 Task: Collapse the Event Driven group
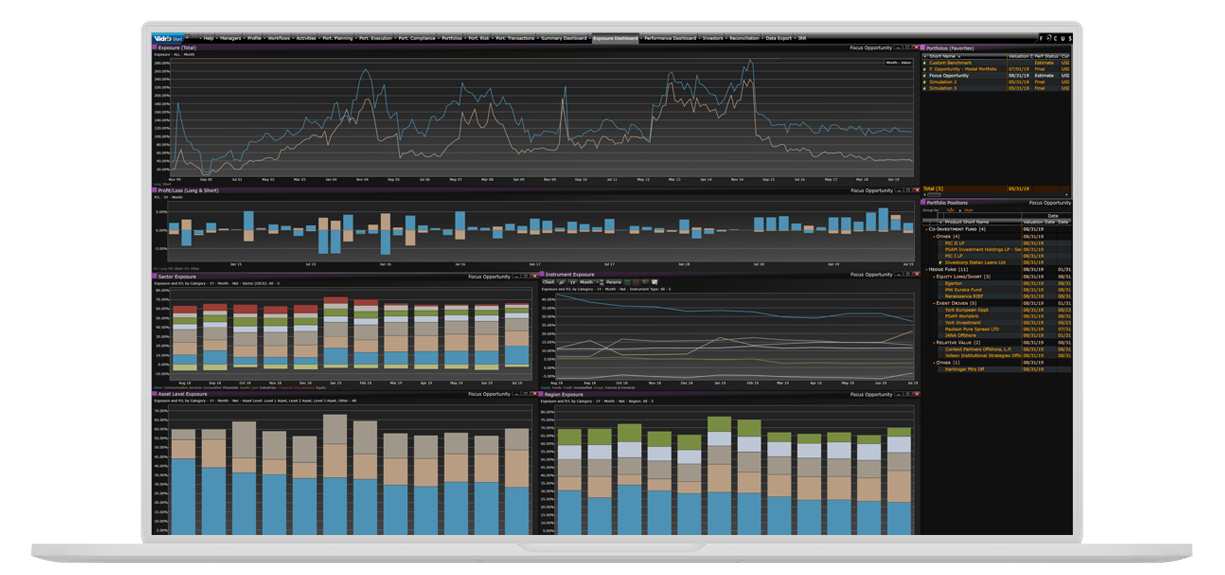(934, 303)
